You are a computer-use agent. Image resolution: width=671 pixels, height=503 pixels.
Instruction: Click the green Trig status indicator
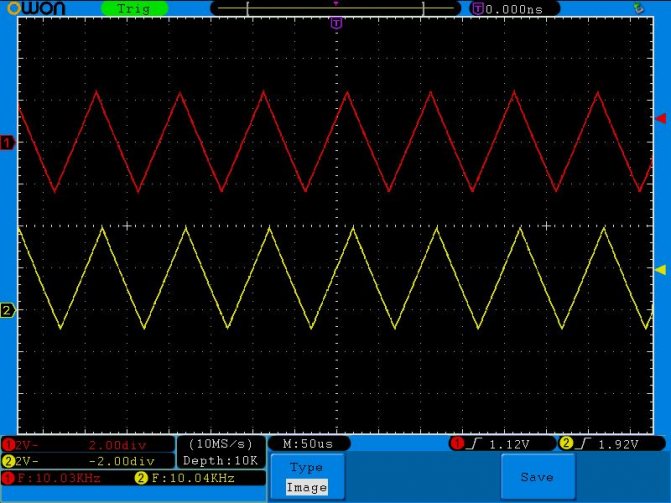[x=134, y=9]
